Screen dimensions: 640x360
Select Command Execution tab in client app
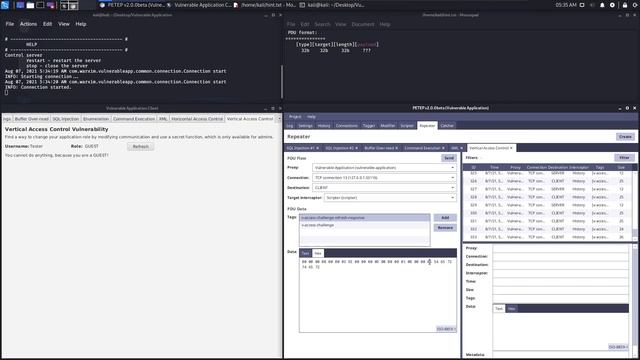[x=134, y=119]
